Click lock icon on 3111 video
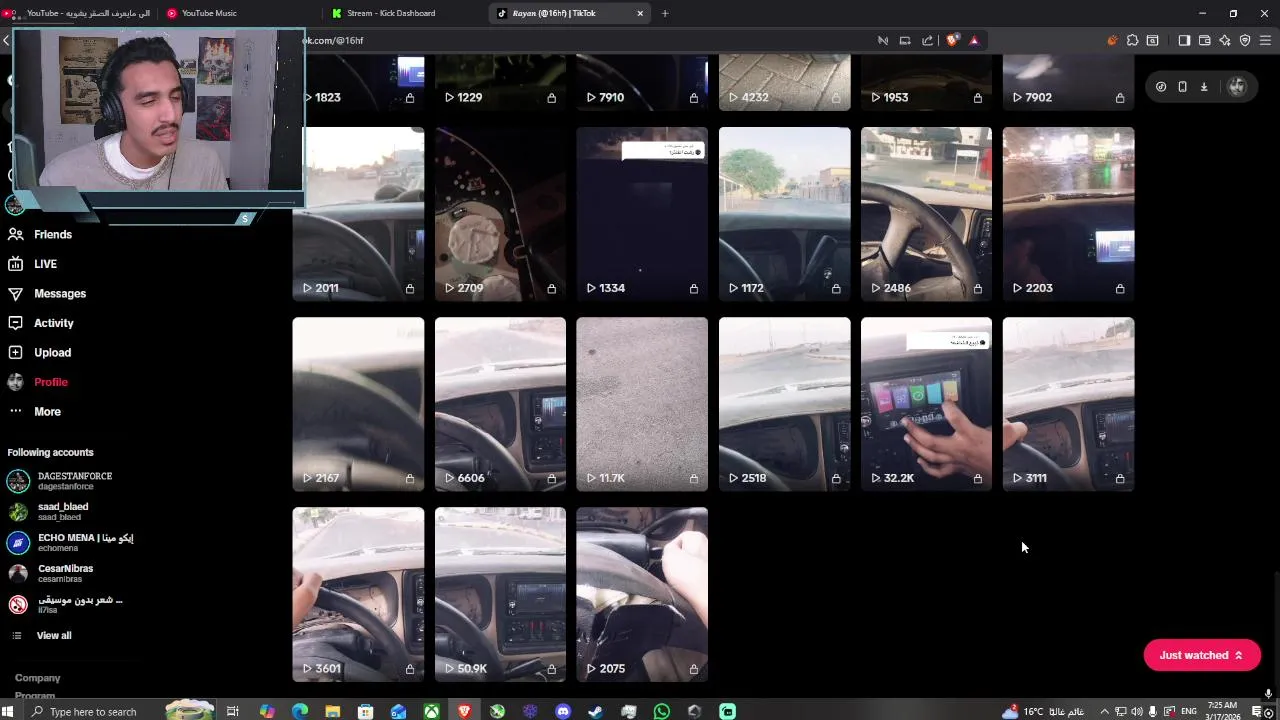 (x=1120, y=478)
